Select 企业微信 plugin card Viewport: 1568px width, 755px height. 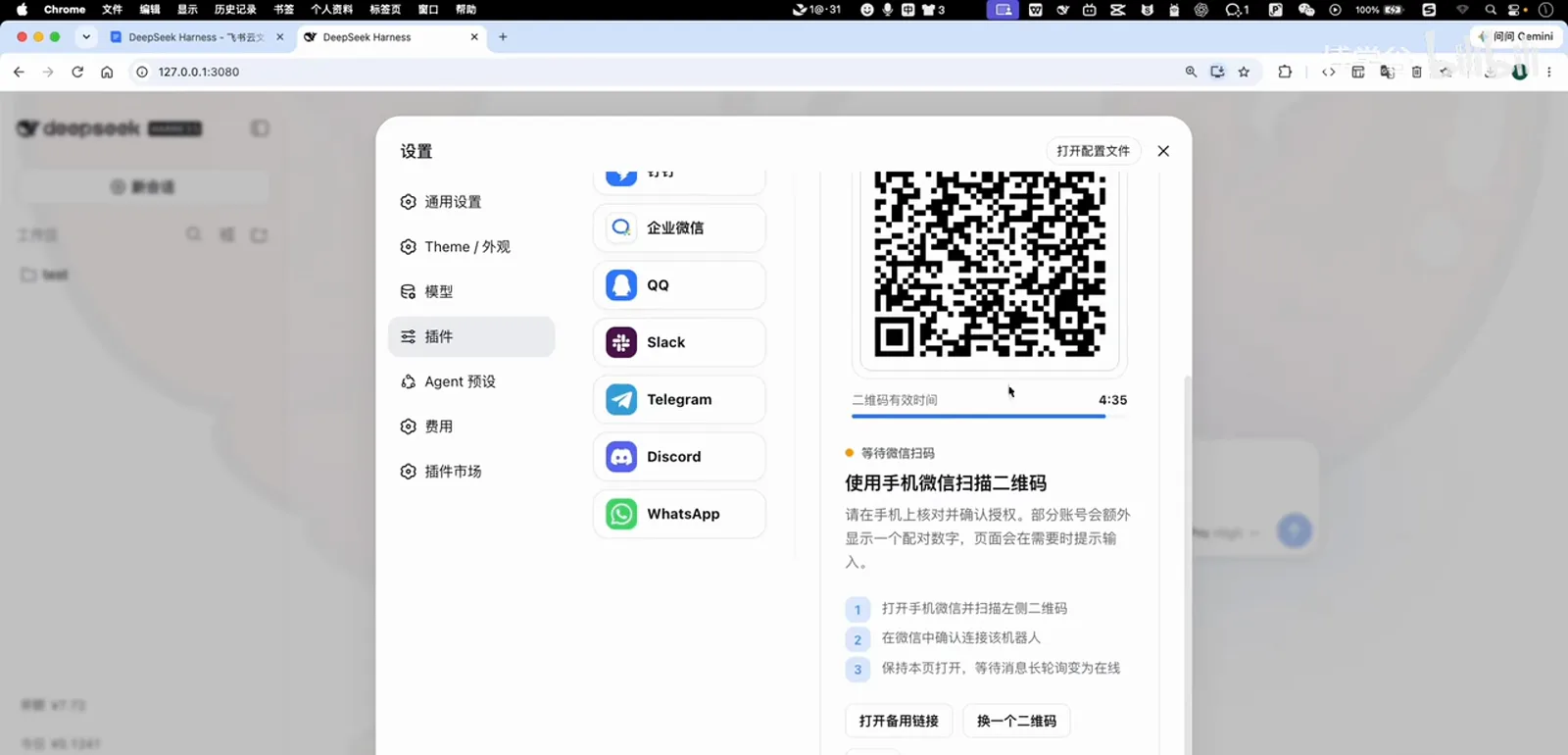click(679, 227)
